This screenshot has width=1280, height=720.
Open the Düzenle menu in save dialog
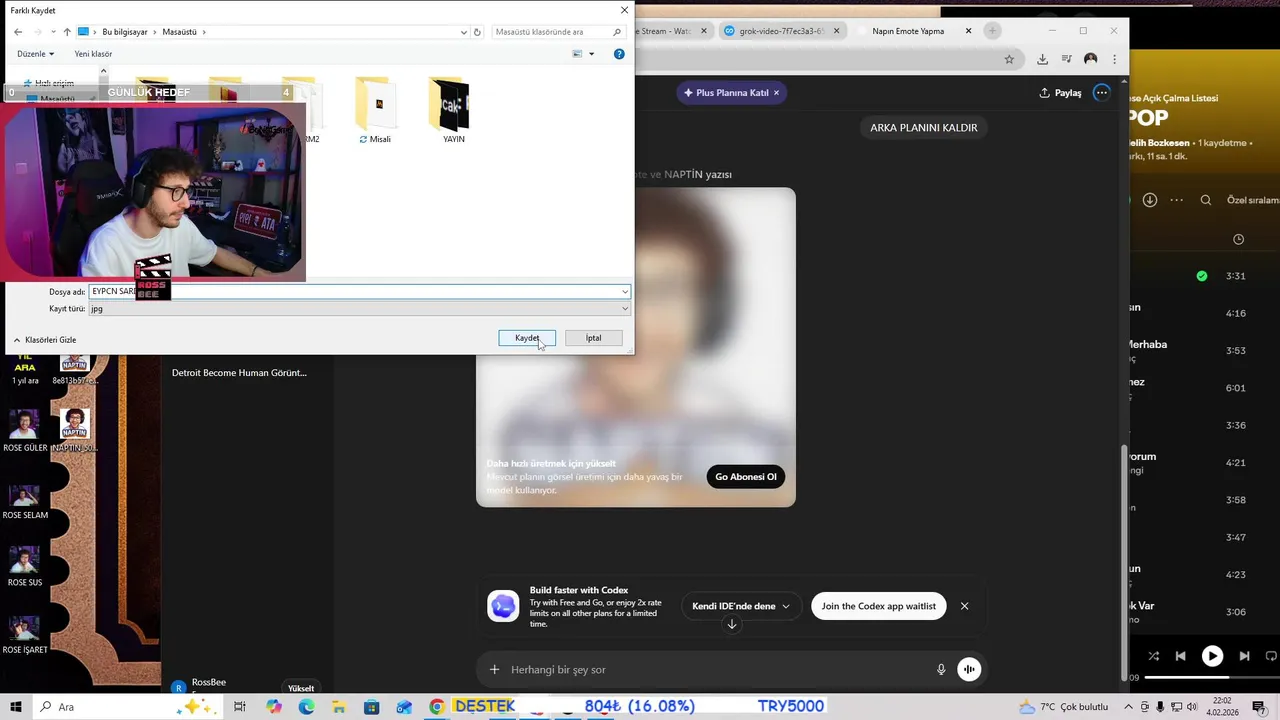[x=36, y=54]
